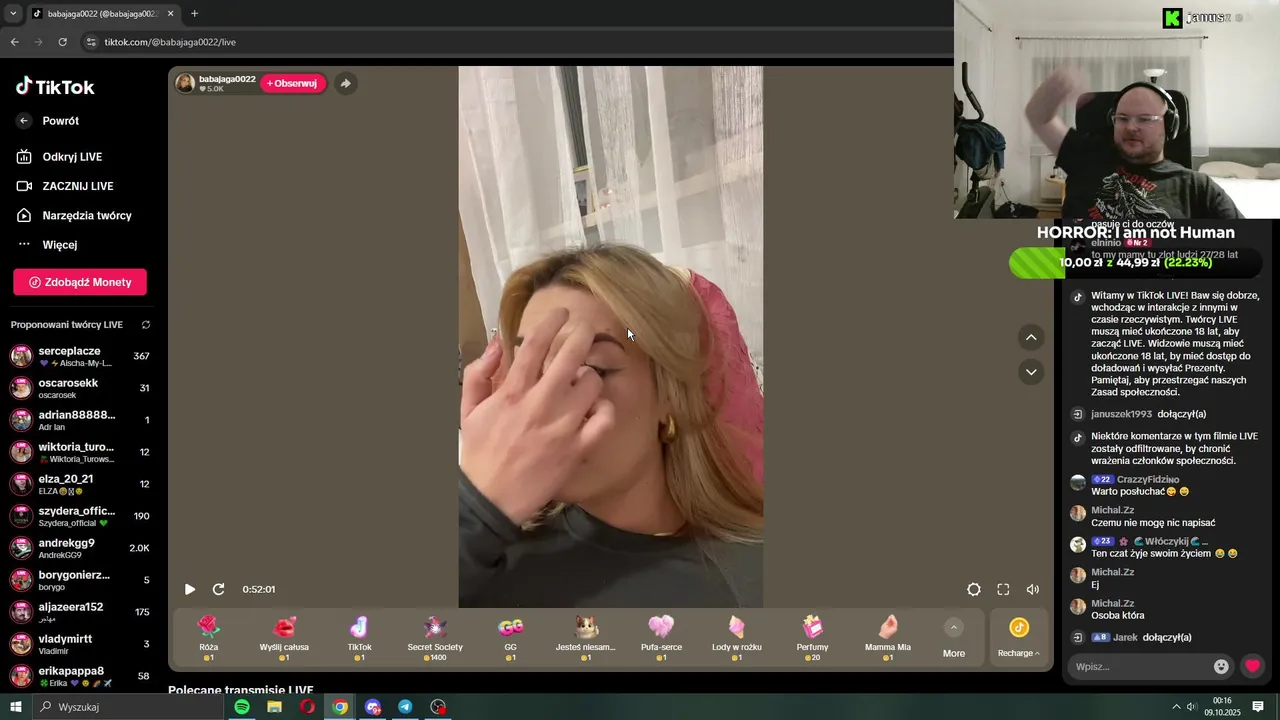Open oscarosekk live stream
Screen dimensions: 1280x720
pyautogui.click(x=80, y=388)
